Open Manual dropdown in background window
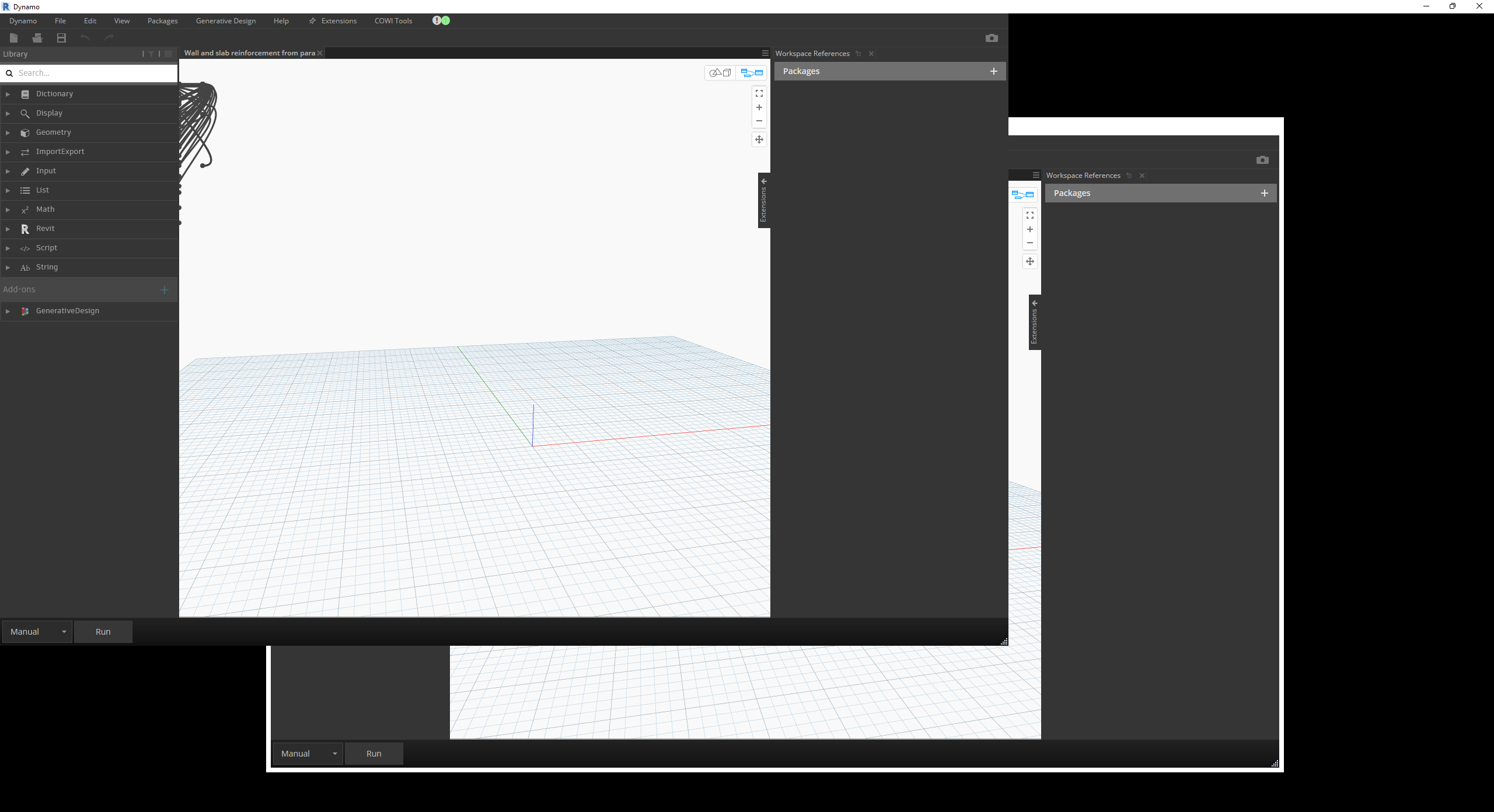 (308, 754)
